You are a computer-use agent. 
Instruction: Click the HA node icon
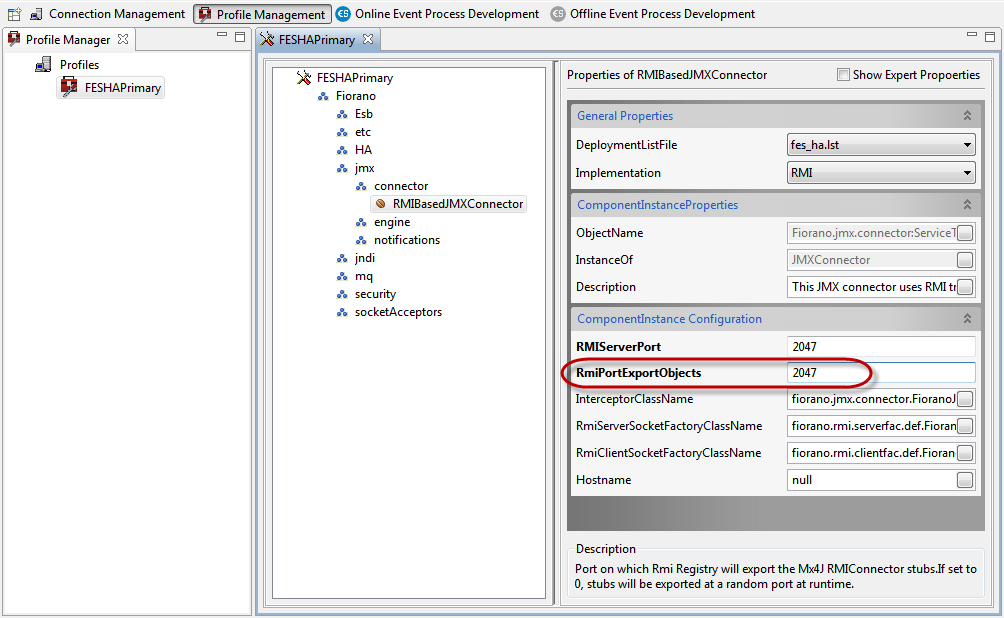point(343,150)
